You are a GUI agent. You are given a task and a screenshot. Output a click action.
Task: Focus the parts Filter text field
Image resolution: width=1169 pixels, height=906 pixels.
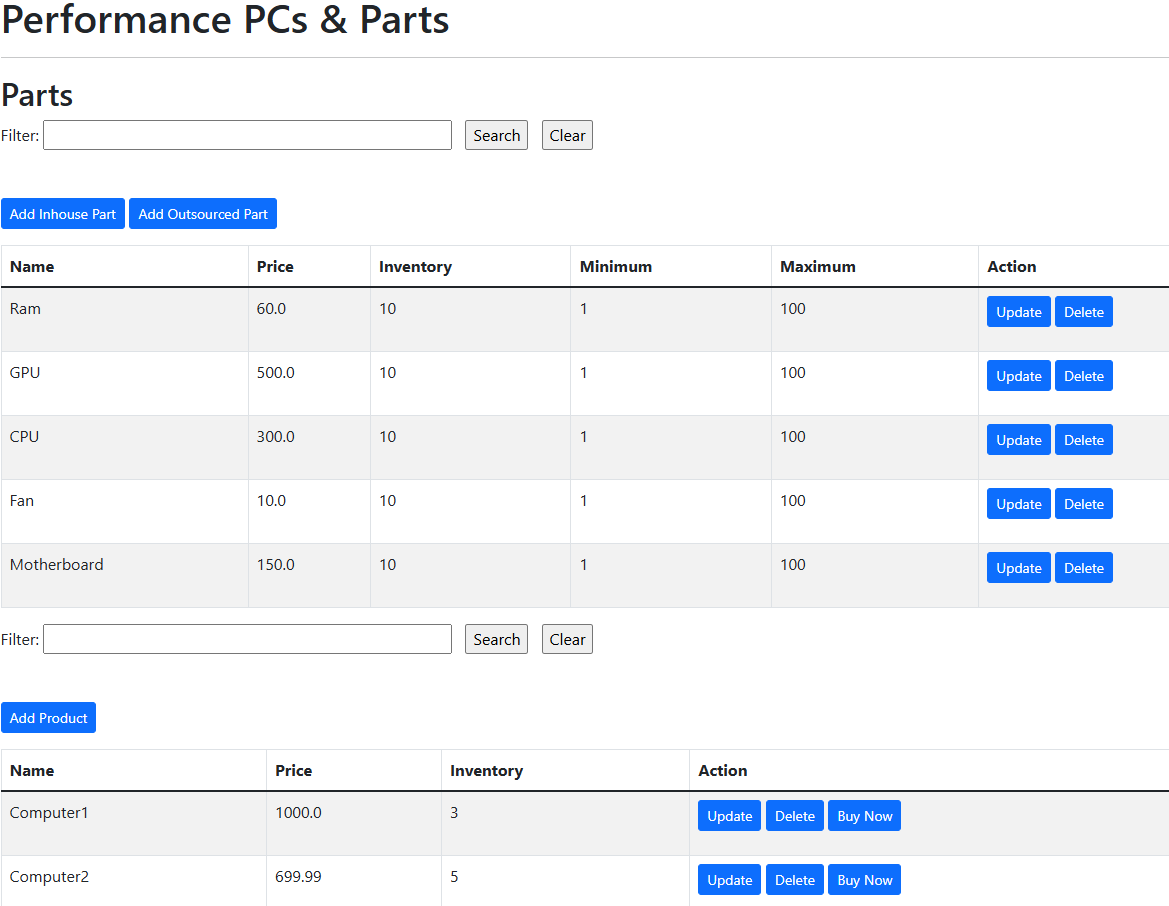coord(248,135)
